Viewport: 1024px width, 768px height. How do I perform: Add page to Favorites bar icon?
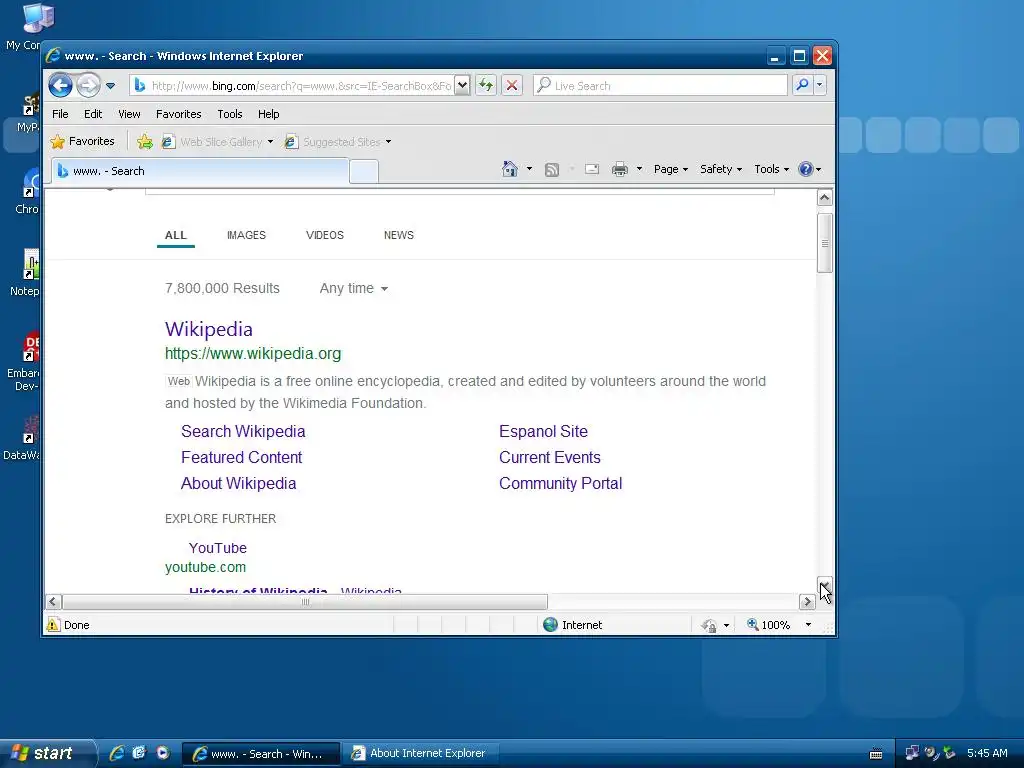click(145, 142)
